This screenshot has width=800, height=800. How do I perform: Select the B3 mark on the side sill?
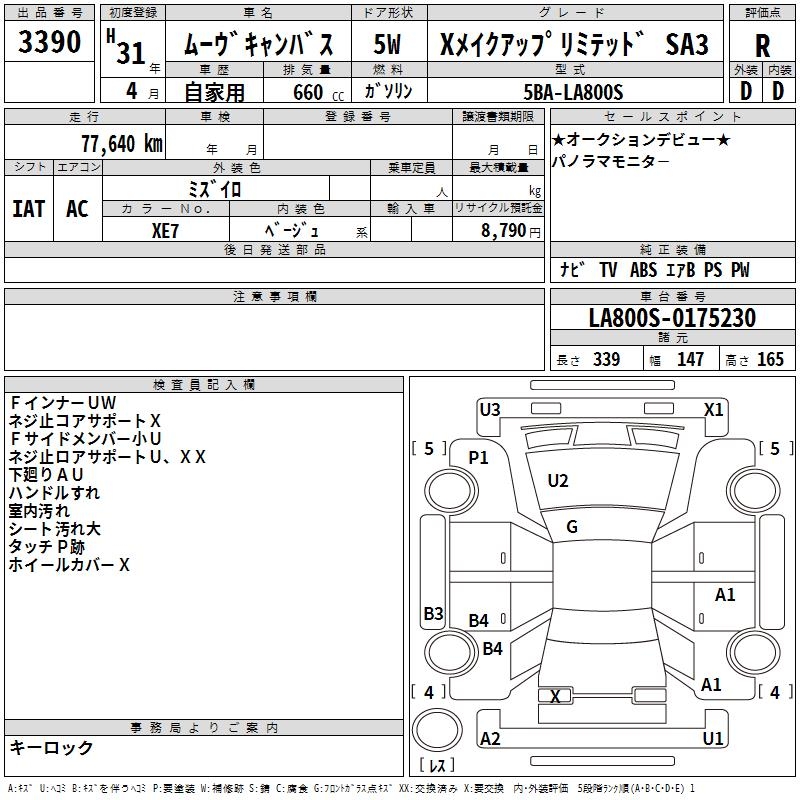434,613
